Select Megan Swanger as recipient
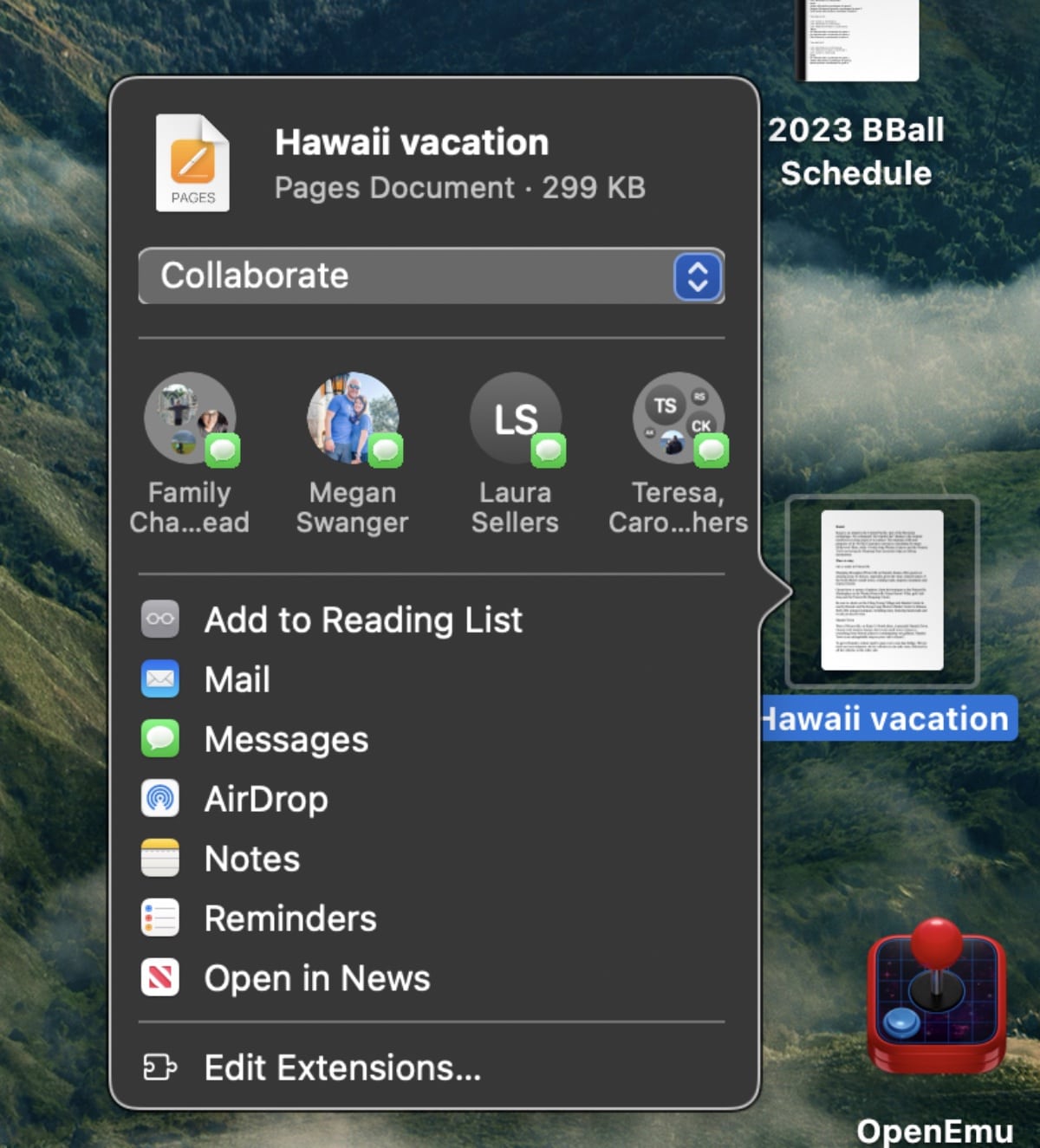The image size is (1040, 1148). (x=353, y=420)
